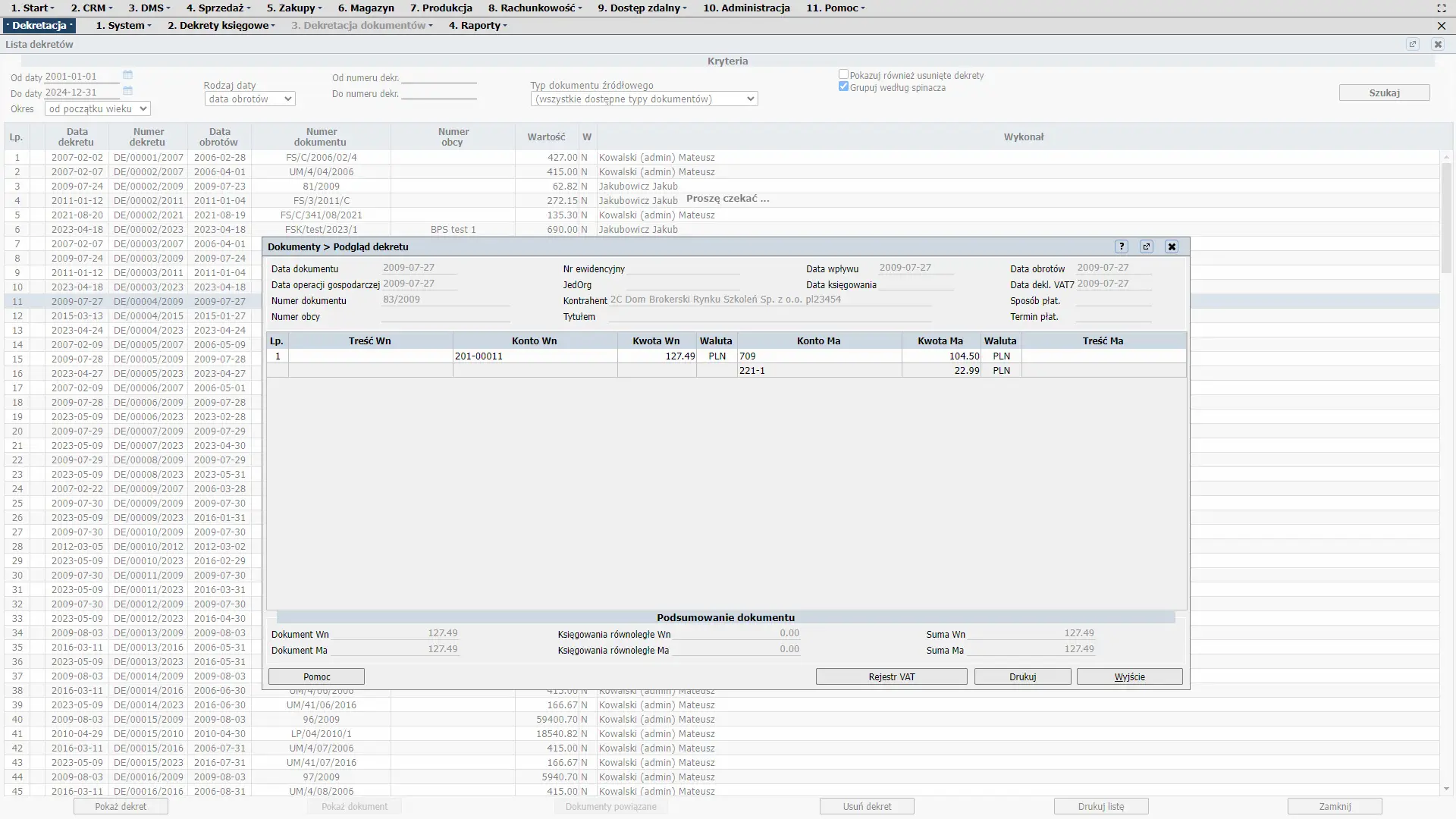Pop out the Lista dekretów panel

click(1413, 44)
